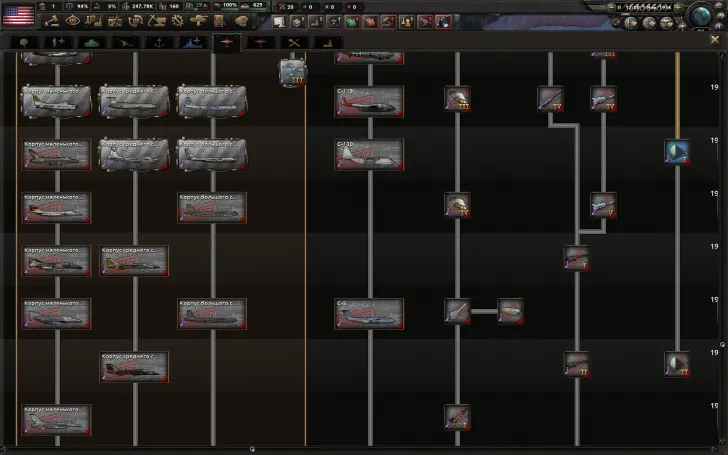The width and height of the screenshot is (728, 455).
Task: Select Корпус маленького с... card in C-130 row
Action: click(x=57, y=155)
